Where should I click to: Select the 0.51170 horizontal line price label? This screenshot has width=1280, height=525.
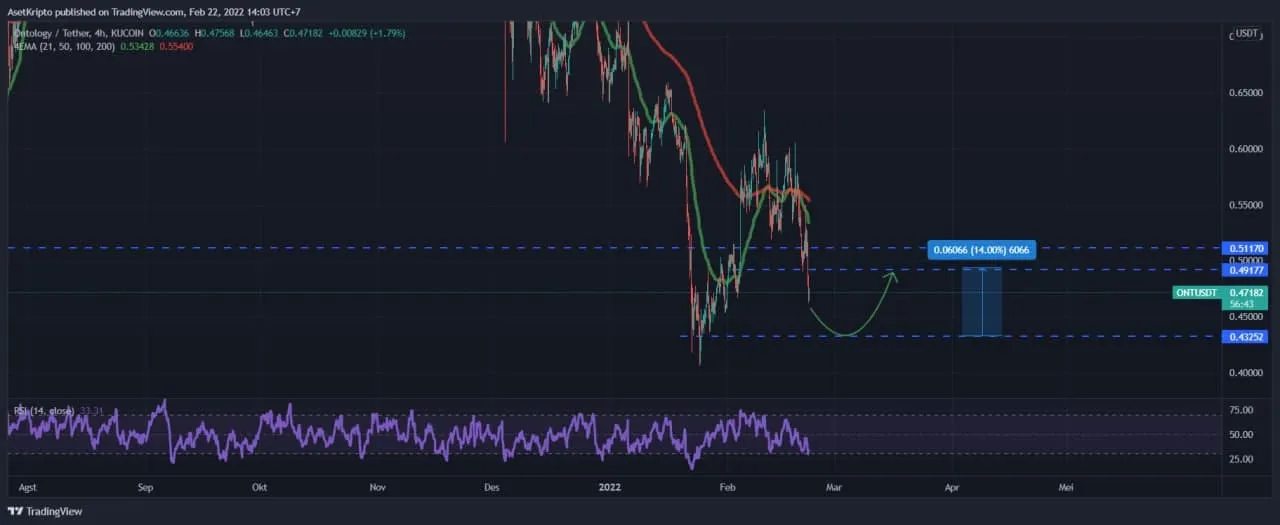(1247, 248)
